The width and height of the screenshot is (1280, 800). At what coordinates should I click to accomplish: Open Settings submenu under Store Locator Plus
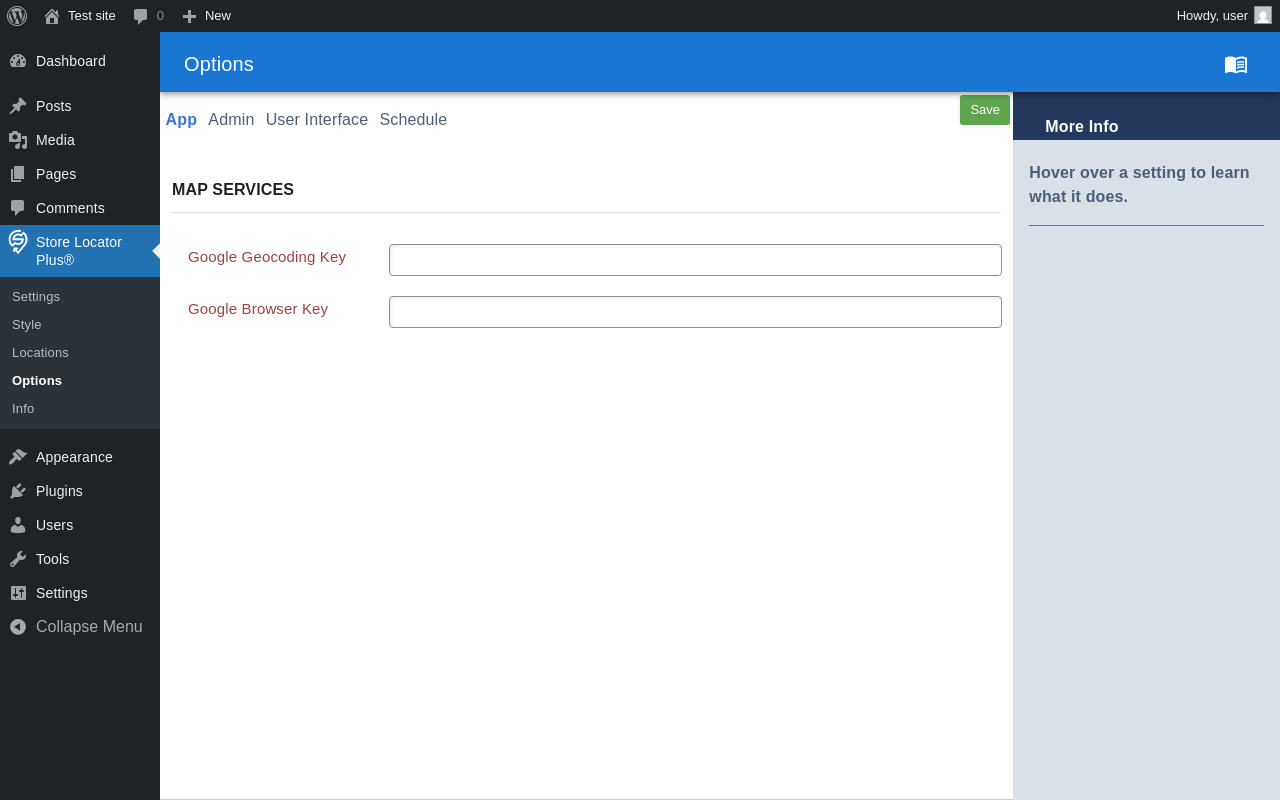click(x=36, y=297)
